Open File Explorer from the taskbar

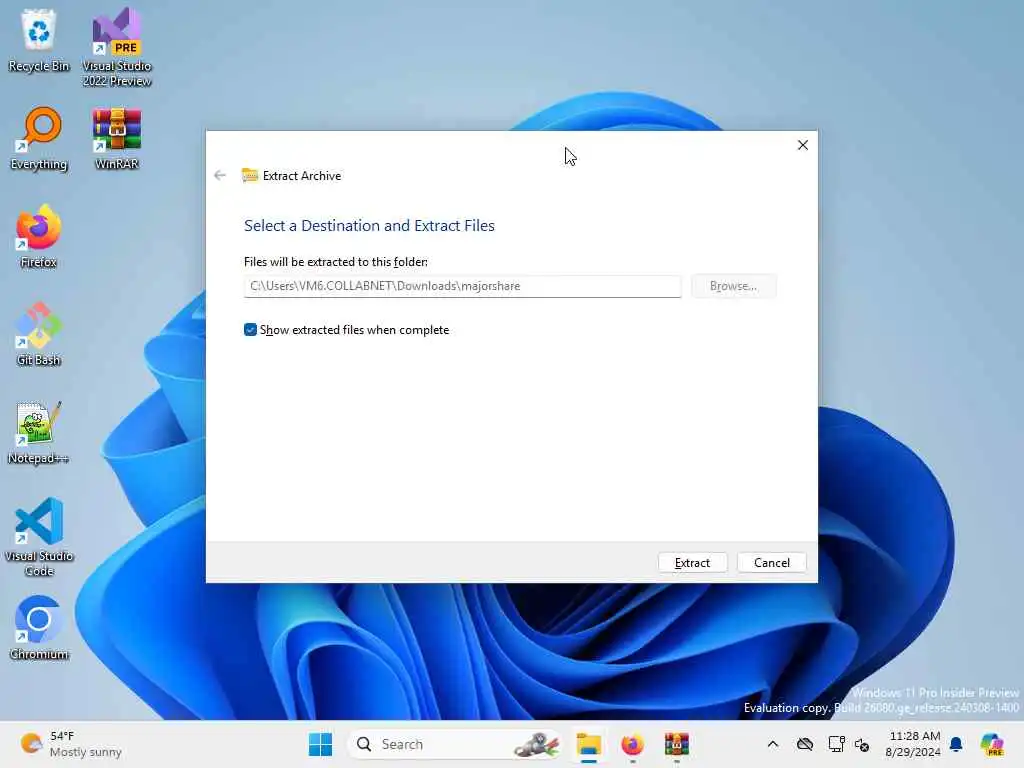pos(588,744)
